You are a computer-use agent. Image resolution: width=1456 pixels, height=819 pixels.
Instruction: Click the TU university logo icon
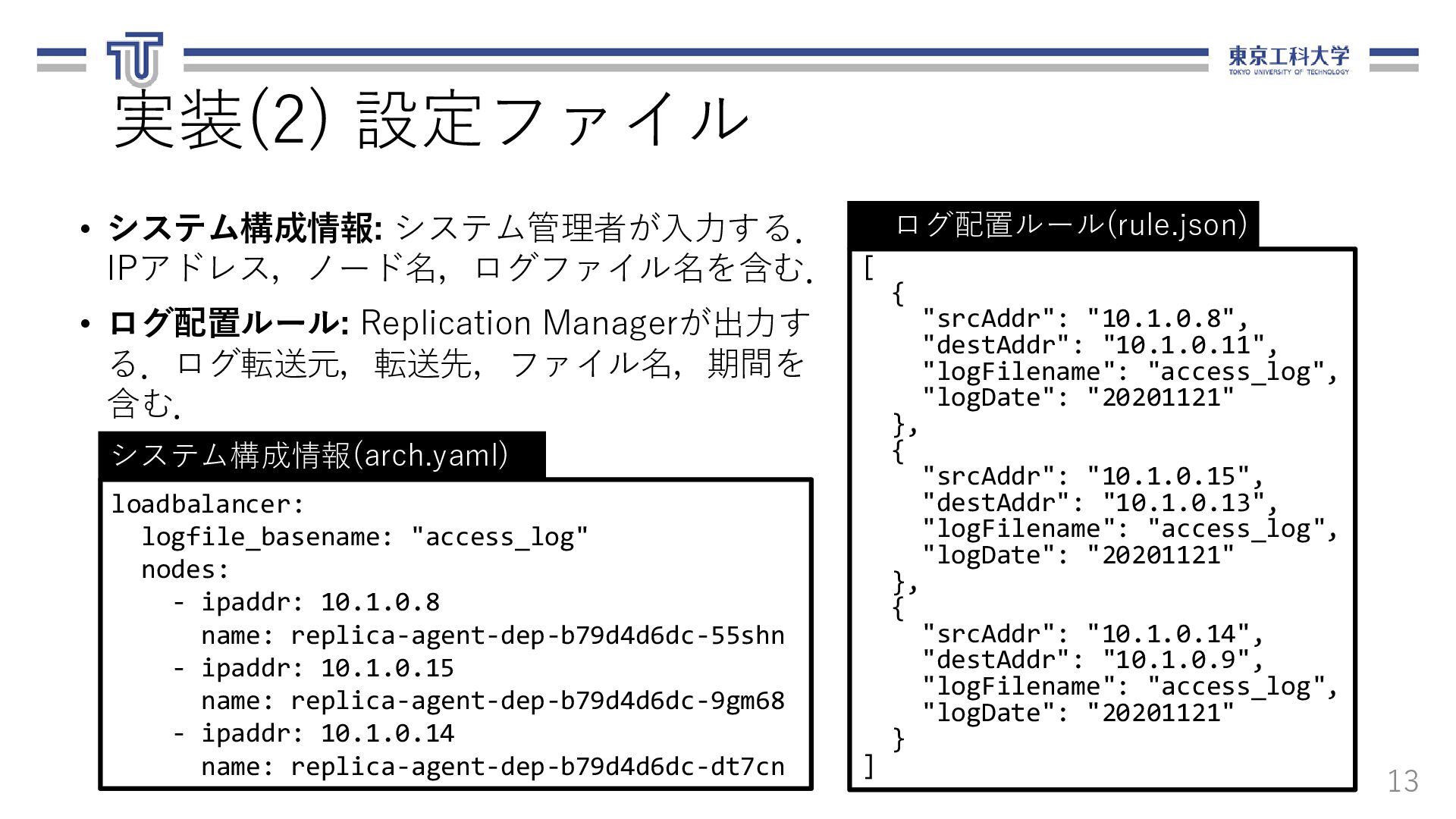pyautogui.click(x=135, y=58)
